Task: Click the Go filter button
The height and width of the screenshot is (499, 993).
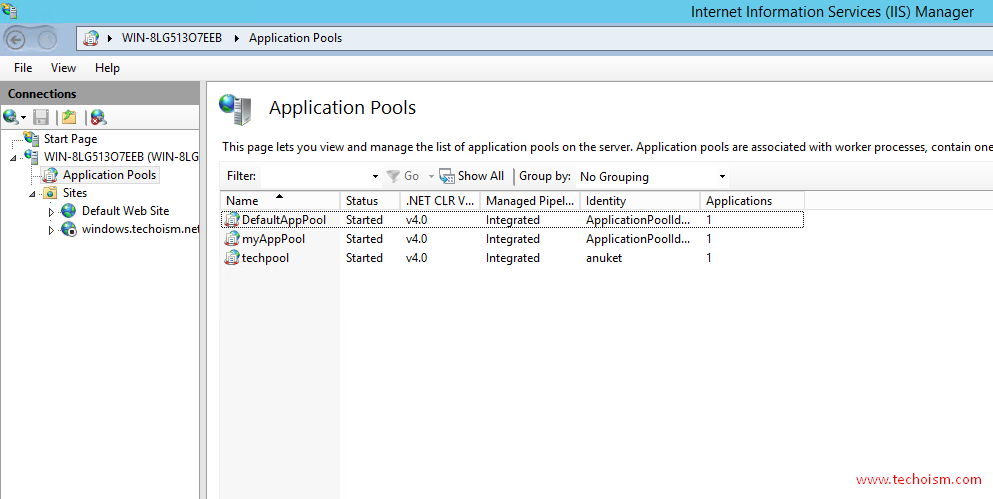Action: point(403,176)
